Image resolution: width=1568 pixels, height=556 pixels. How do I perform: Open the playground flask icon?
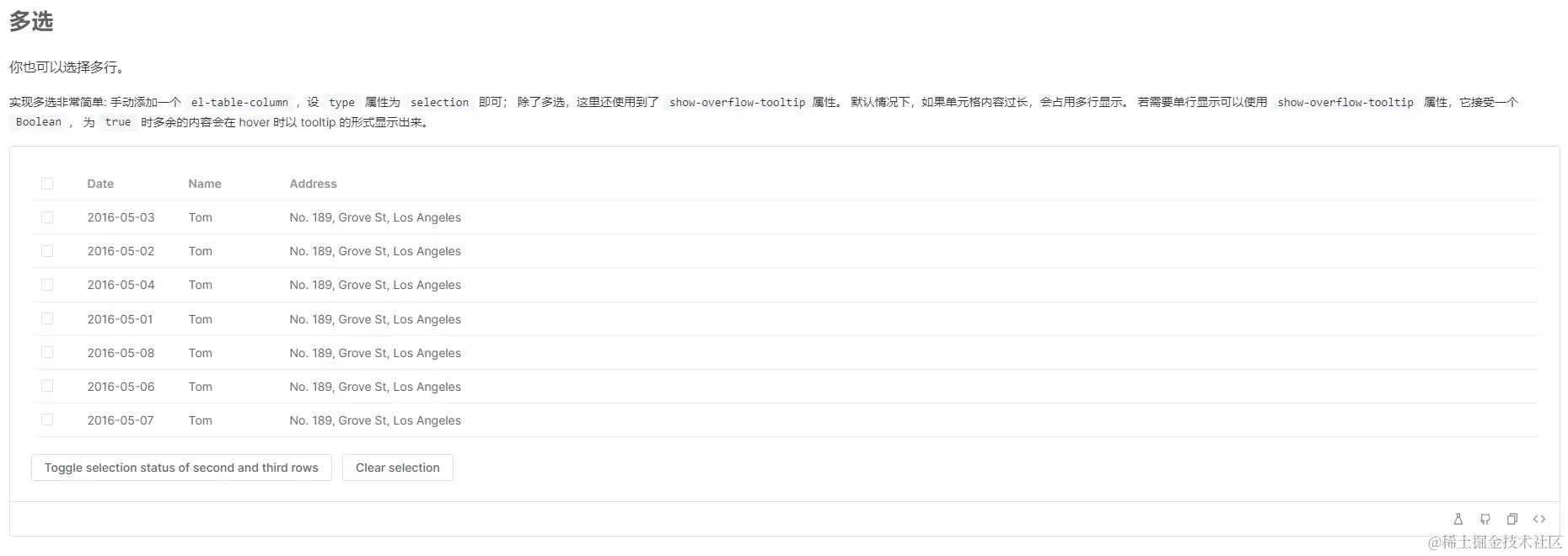click(1458, 519)
